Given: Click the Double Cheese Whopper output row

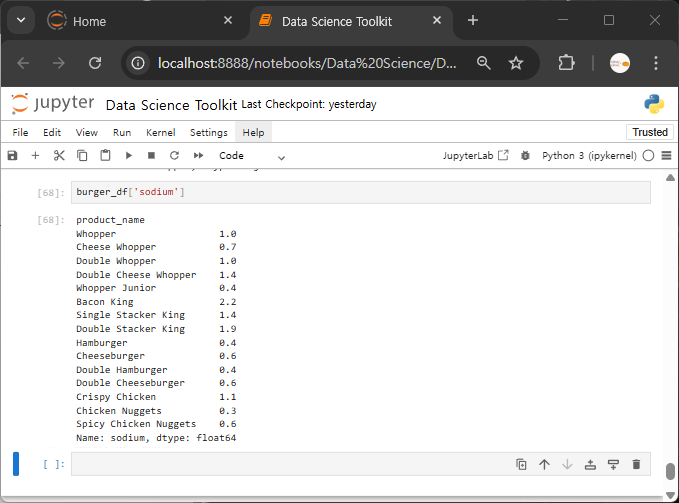Looking at the screenshot, I should point(156,275).
